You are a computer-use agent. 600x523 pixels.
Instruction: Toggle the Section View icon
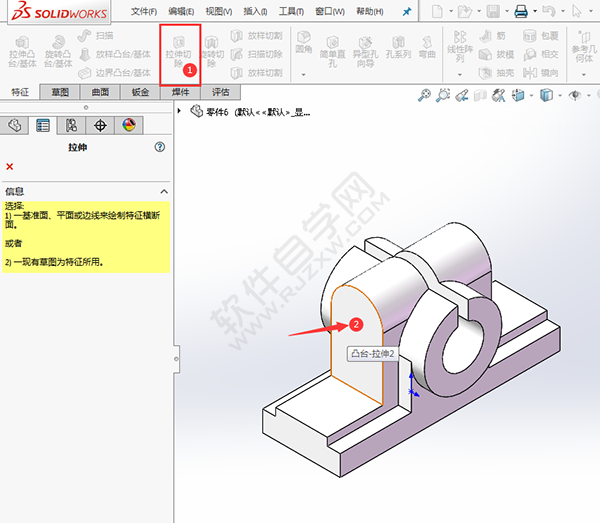[480, 95]
